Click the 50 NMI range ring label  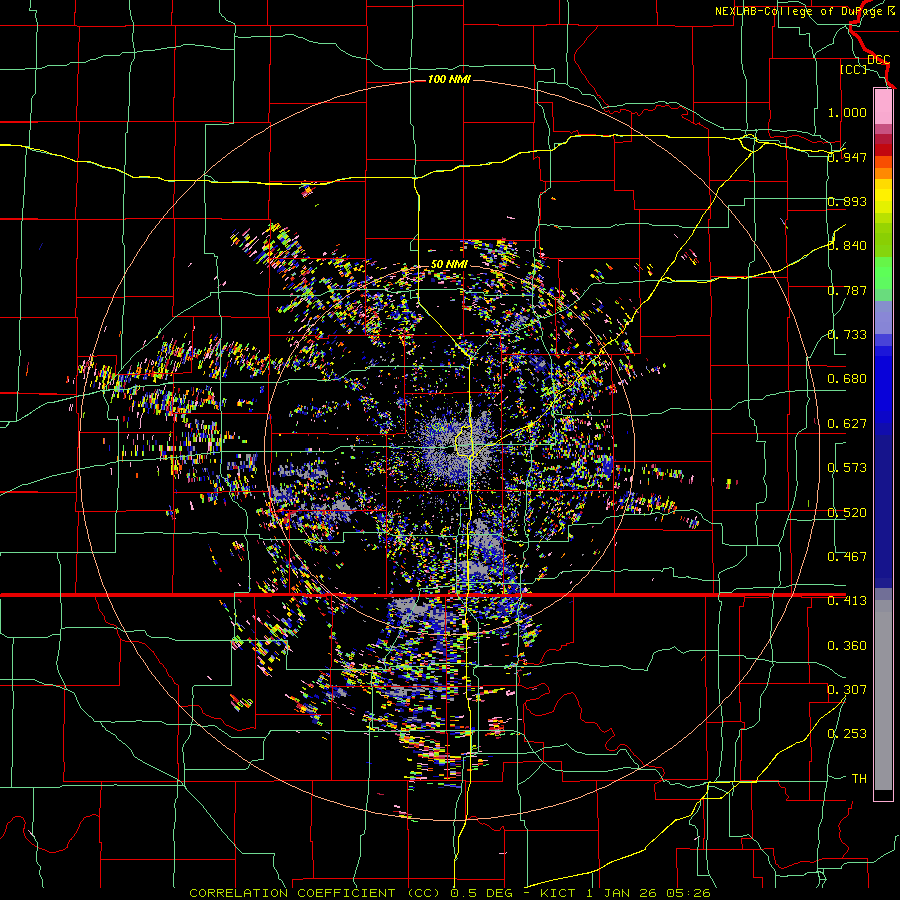449,265
